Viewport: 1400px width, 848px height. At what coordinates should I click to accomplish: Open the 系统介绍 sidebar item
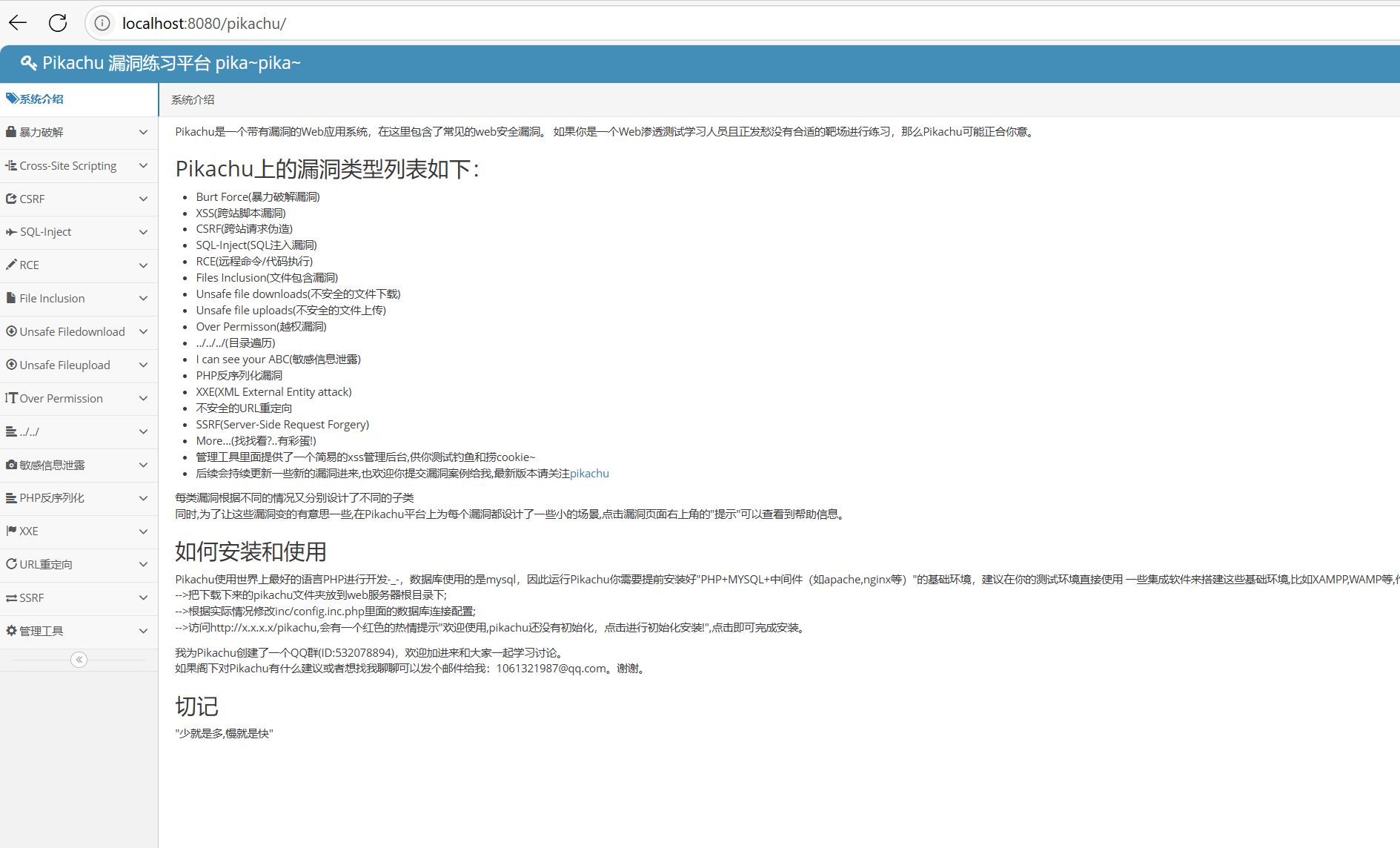point(79,99)
